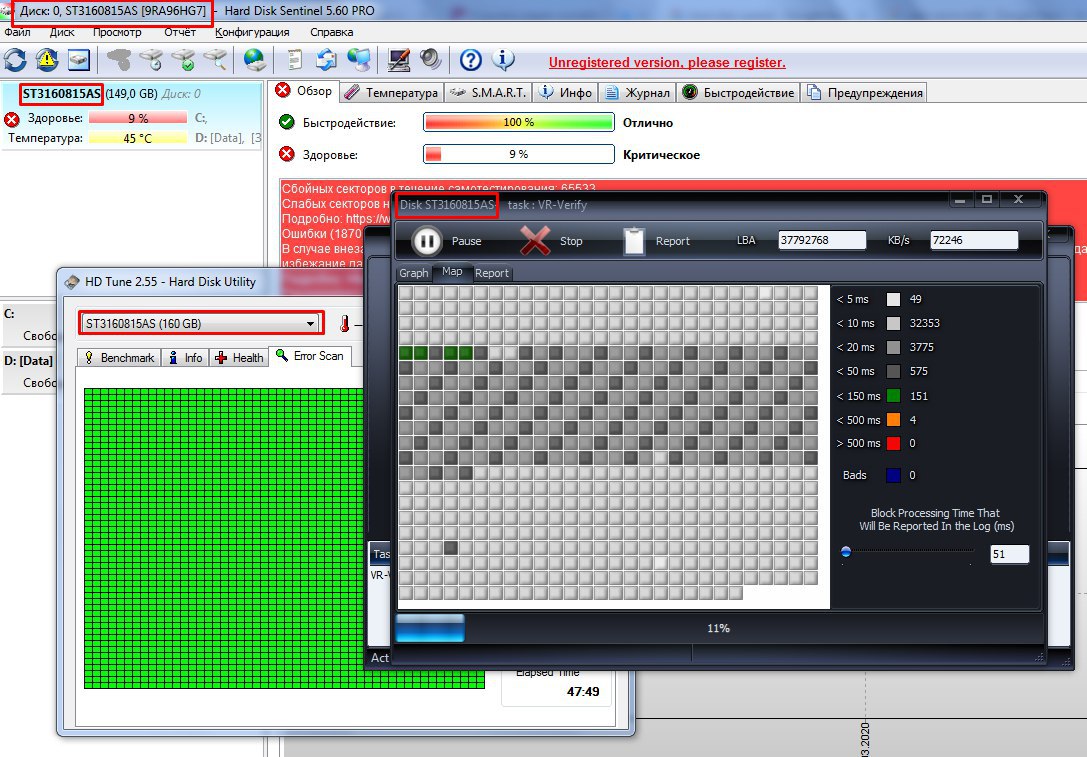The width and height of the screenshot is (1087, 757).
Task: Open the configuration monitor-with-screwdriver icon
Action: click(399, 60)
